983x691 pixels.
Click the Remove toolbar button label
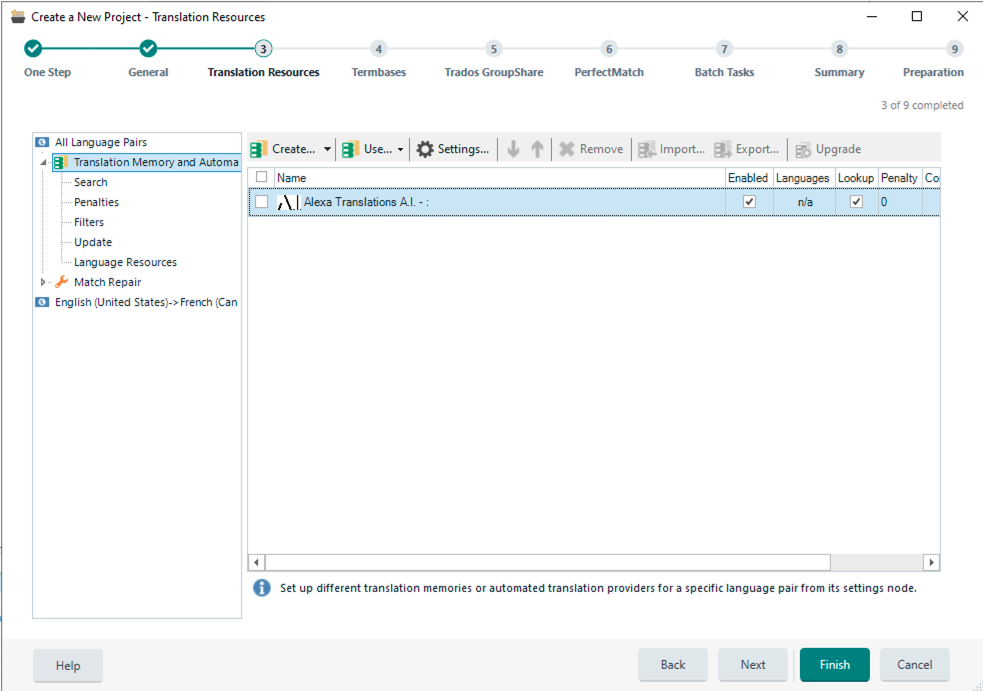601,149
